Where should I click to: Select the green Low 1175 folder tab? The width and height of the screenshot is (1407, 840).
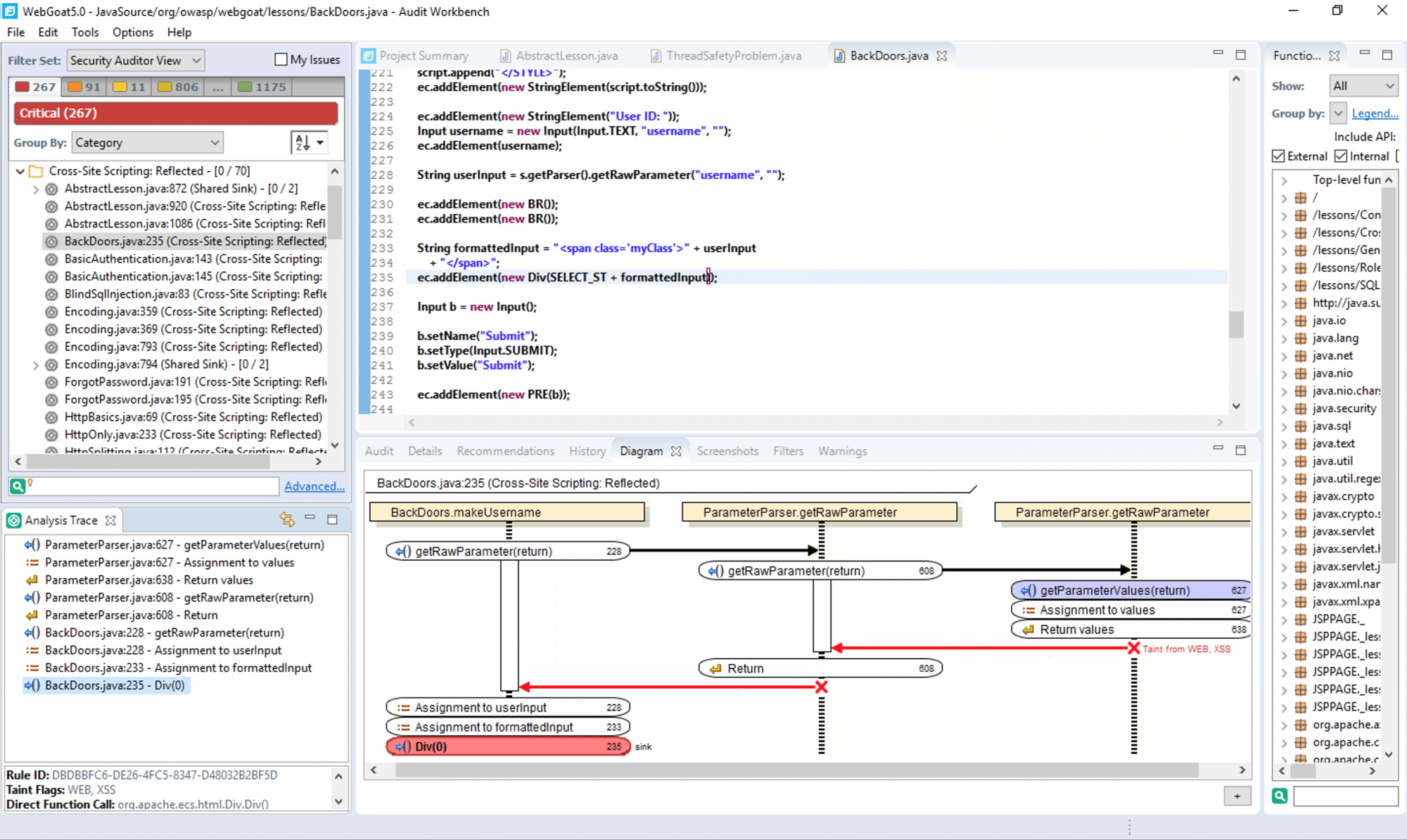click(x=262, y=87)
